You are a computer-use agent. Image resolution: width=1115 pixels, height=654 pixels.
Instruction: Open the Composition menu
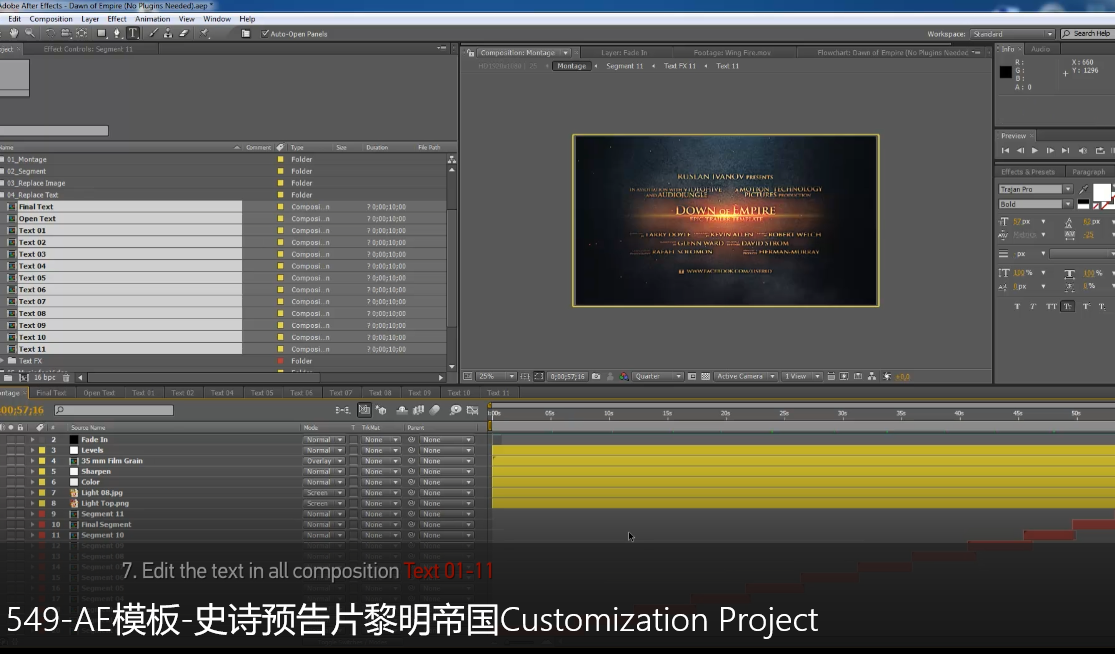tap(50, 19)
